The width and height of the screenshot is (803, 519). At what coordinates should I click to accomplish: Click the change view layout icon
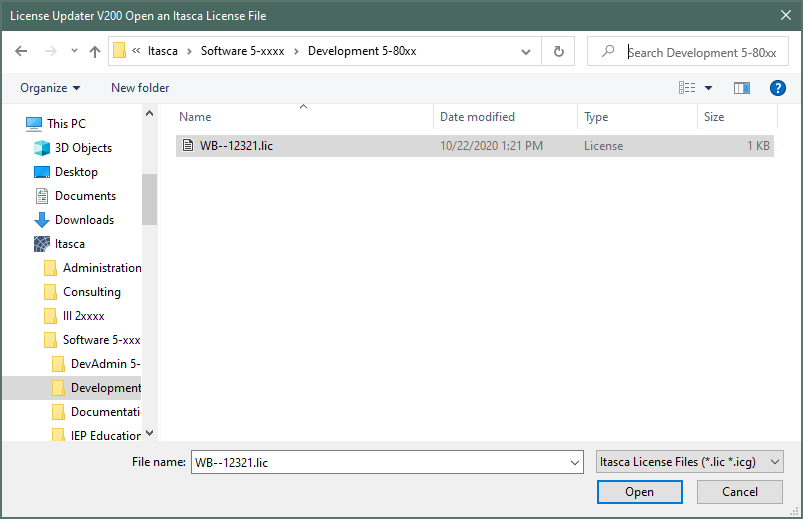687,88
